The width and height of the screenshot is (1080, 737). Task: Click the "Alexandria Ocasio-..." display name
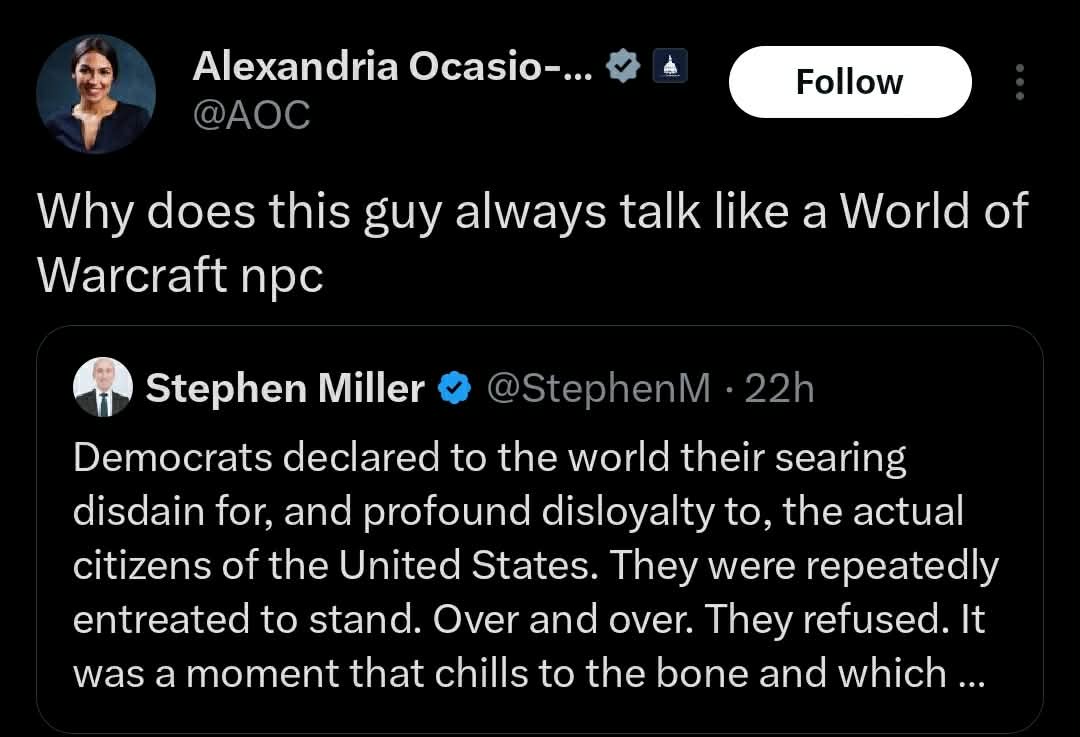coord(392,67)
